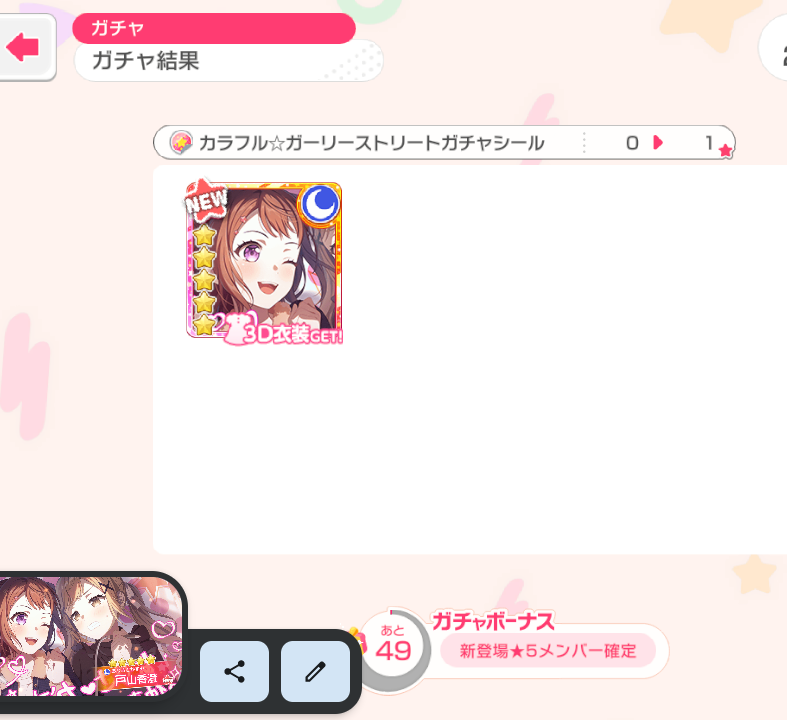Open the screenshot preview thumbnail at bottom-left
Viewport: 787px width, 720px height.
click(90, 636)
